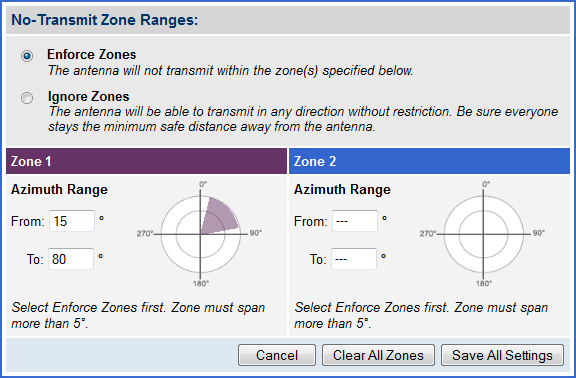Image resolution: width=576 pixels, height=378 pixels.
Task: Click Clear All Zones button
Action: [x=378, y=355]
